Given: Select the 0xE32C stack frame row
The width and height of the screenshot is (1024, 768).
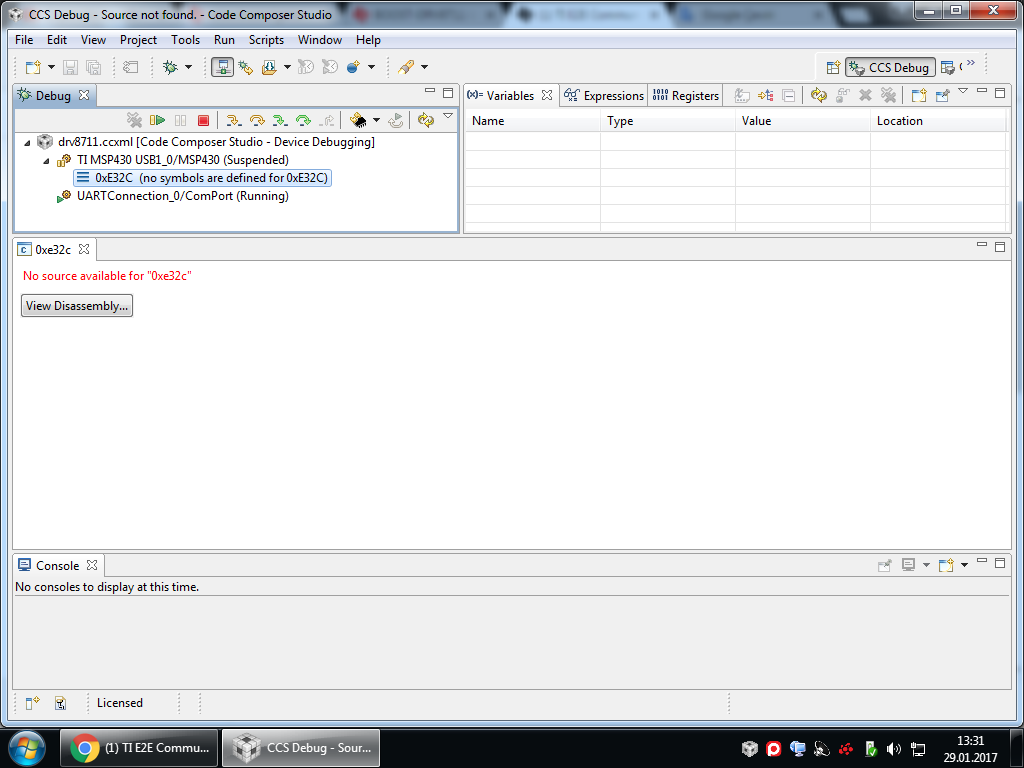Looking at the screenshot, I should (x=202, y=178).
